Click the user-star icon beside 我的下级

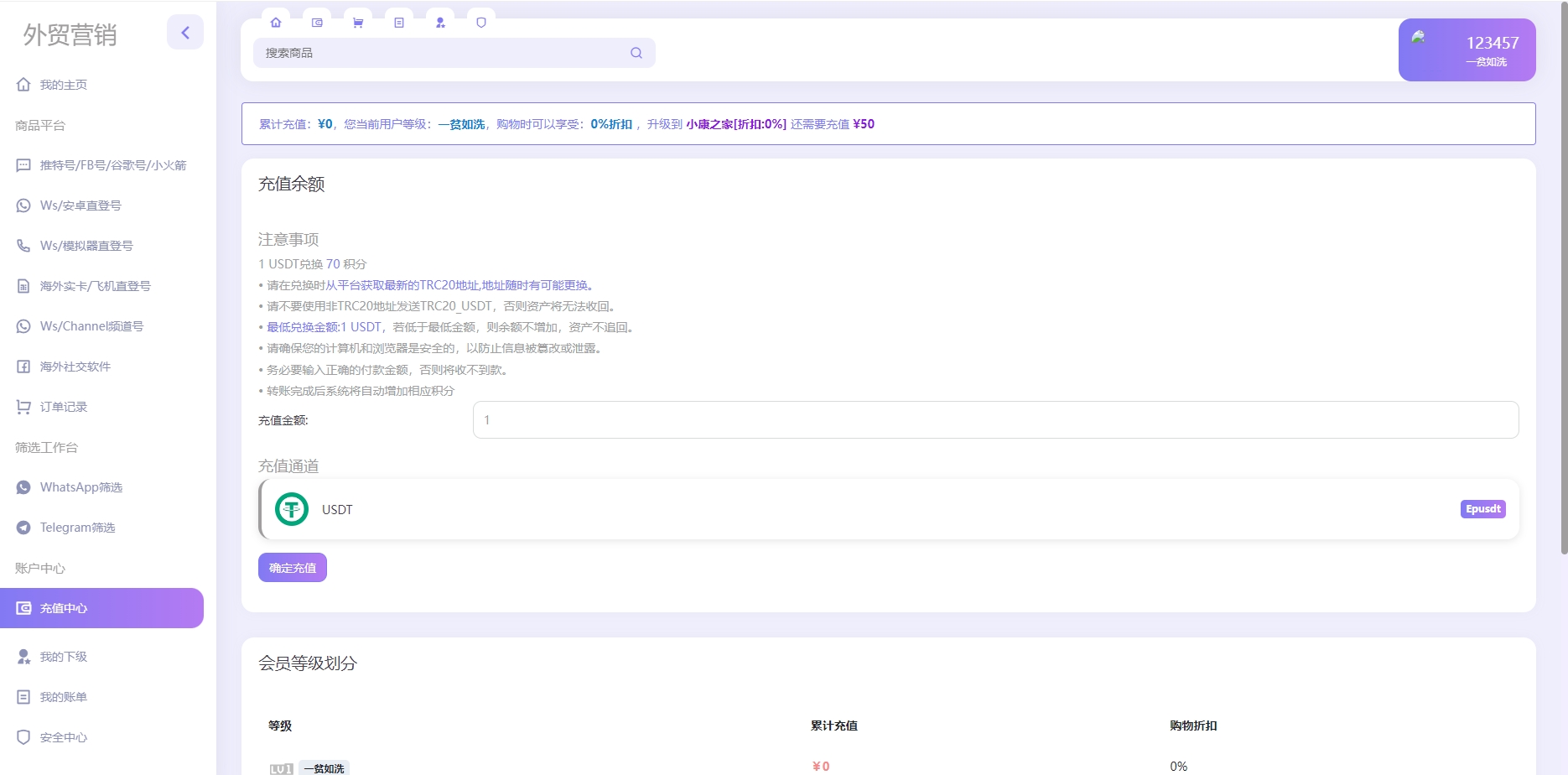pos(23,657)
